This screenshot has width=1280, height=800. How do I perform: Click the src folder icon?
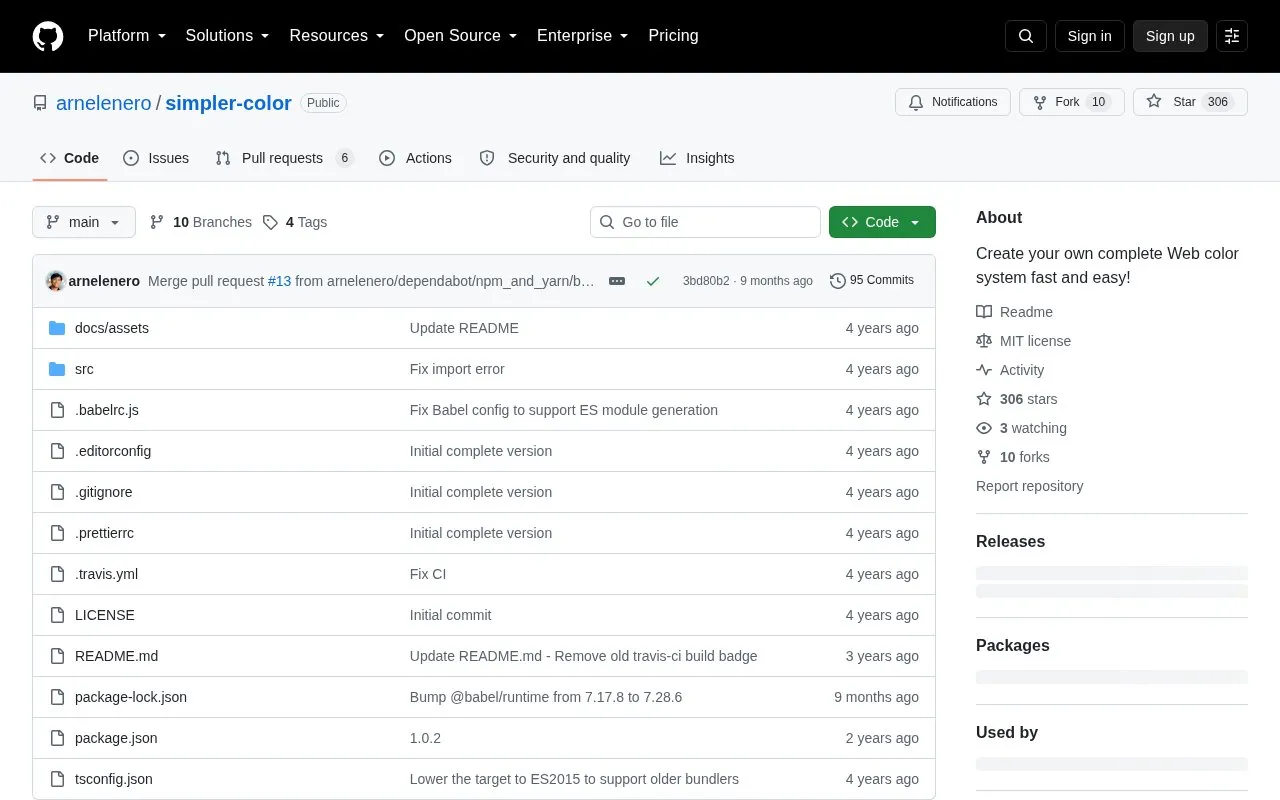(x=57, y=369)
